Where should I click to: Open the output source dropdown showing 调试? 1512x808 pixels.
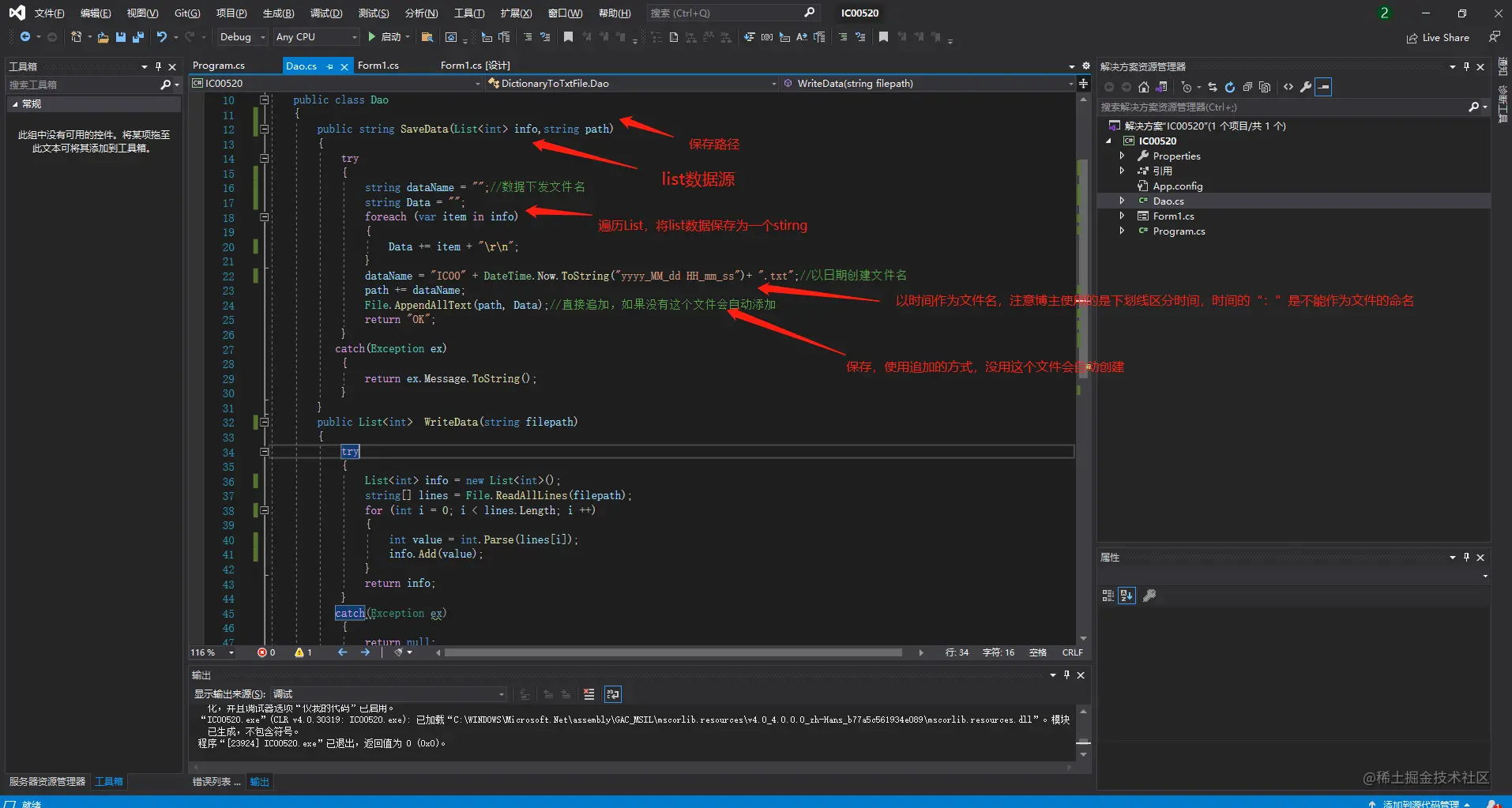pos(388,694)
